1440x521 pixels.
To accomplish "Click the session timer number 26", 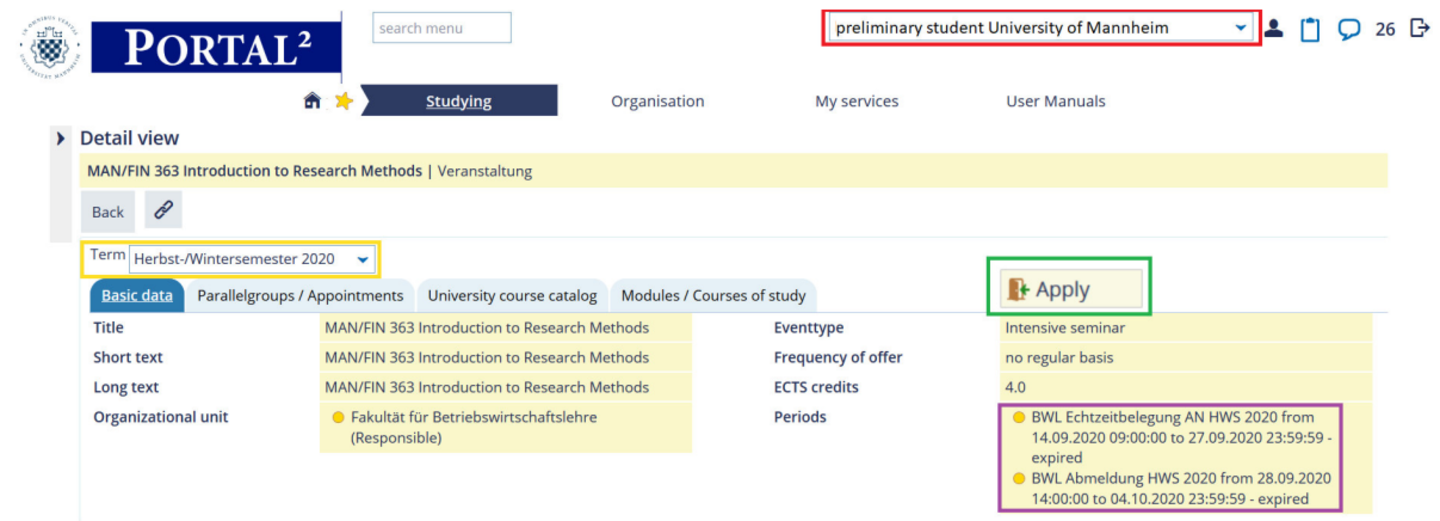I will coord(1385,29).
